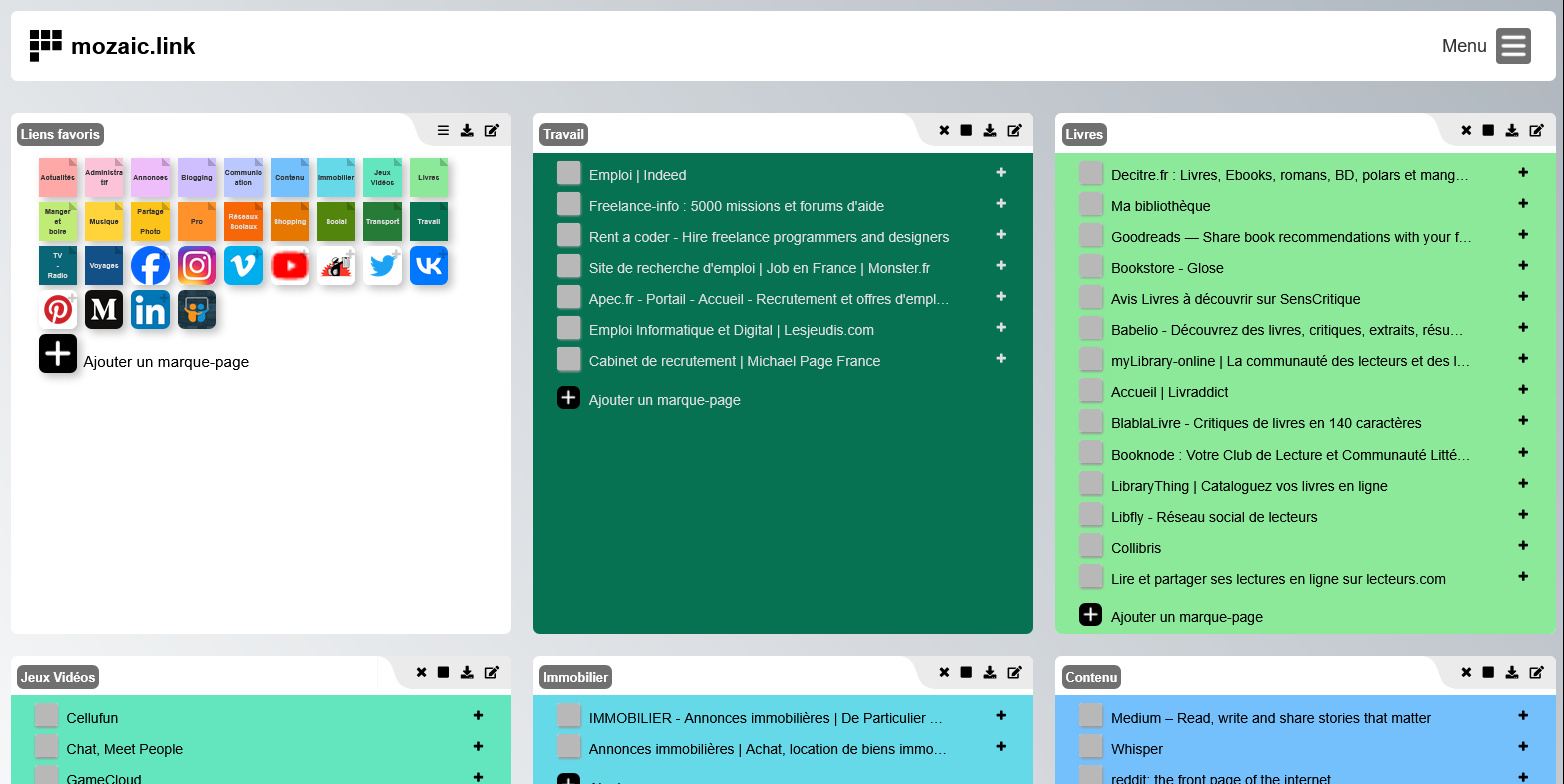
Task: Toggle the square icon in Immobilier header
Action: 966,672
